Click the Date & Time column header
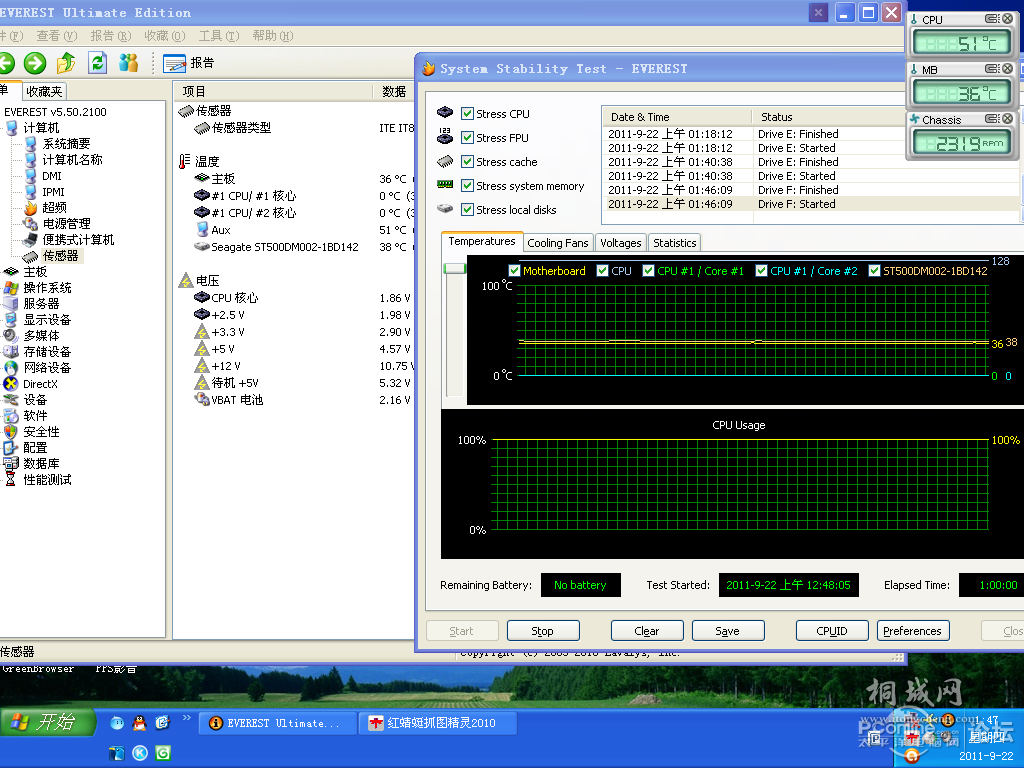Viewport: 1024px width, 768px height. pyautogui.click(x=677, y=117)
